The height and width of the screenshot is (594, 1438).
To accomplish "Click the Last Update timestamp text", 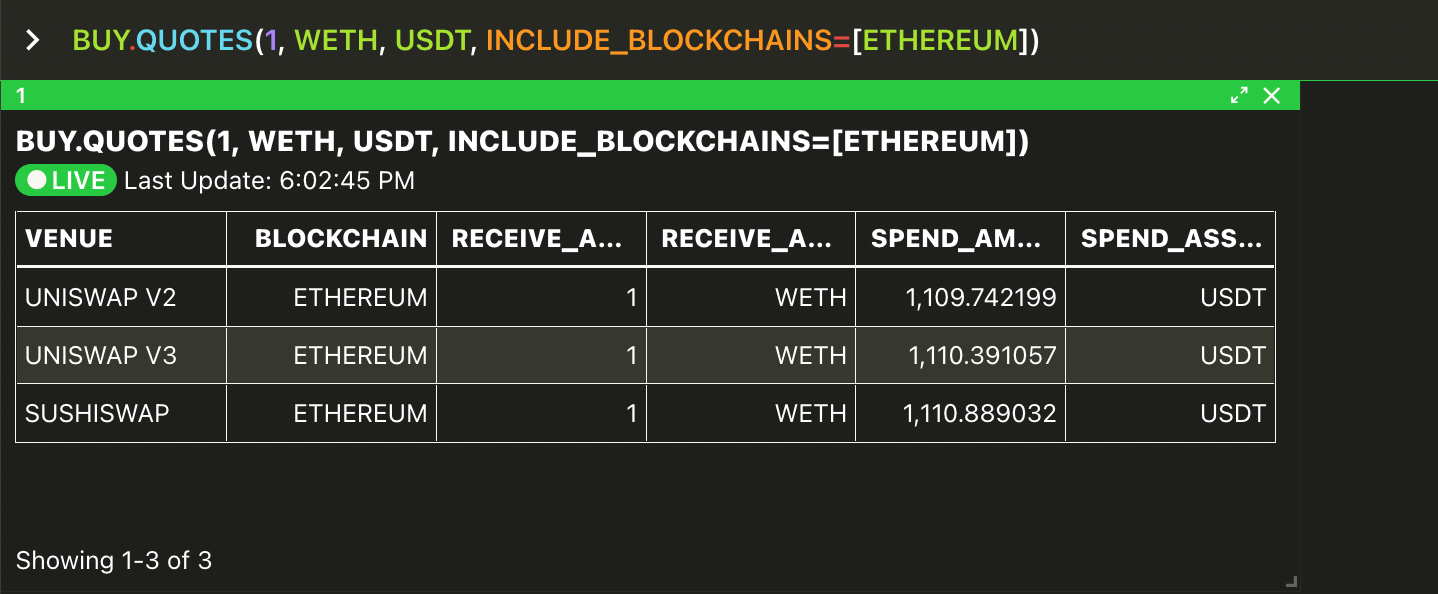I will pos(270,181).
